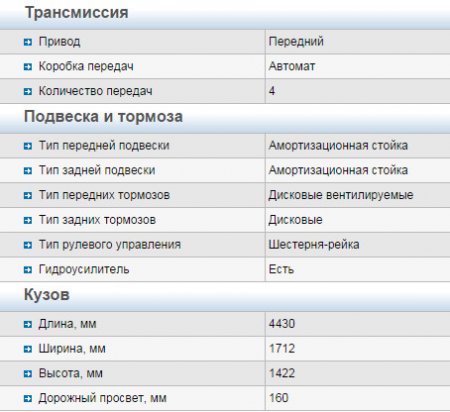
Task: Select the Трансмиссия section header
Action: (77, 13)
